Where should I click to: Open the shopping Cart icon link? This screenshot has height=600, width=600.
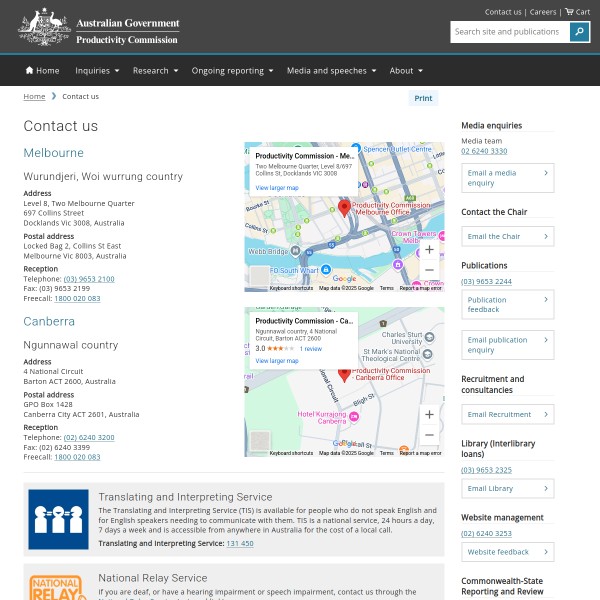pos(577,12)
